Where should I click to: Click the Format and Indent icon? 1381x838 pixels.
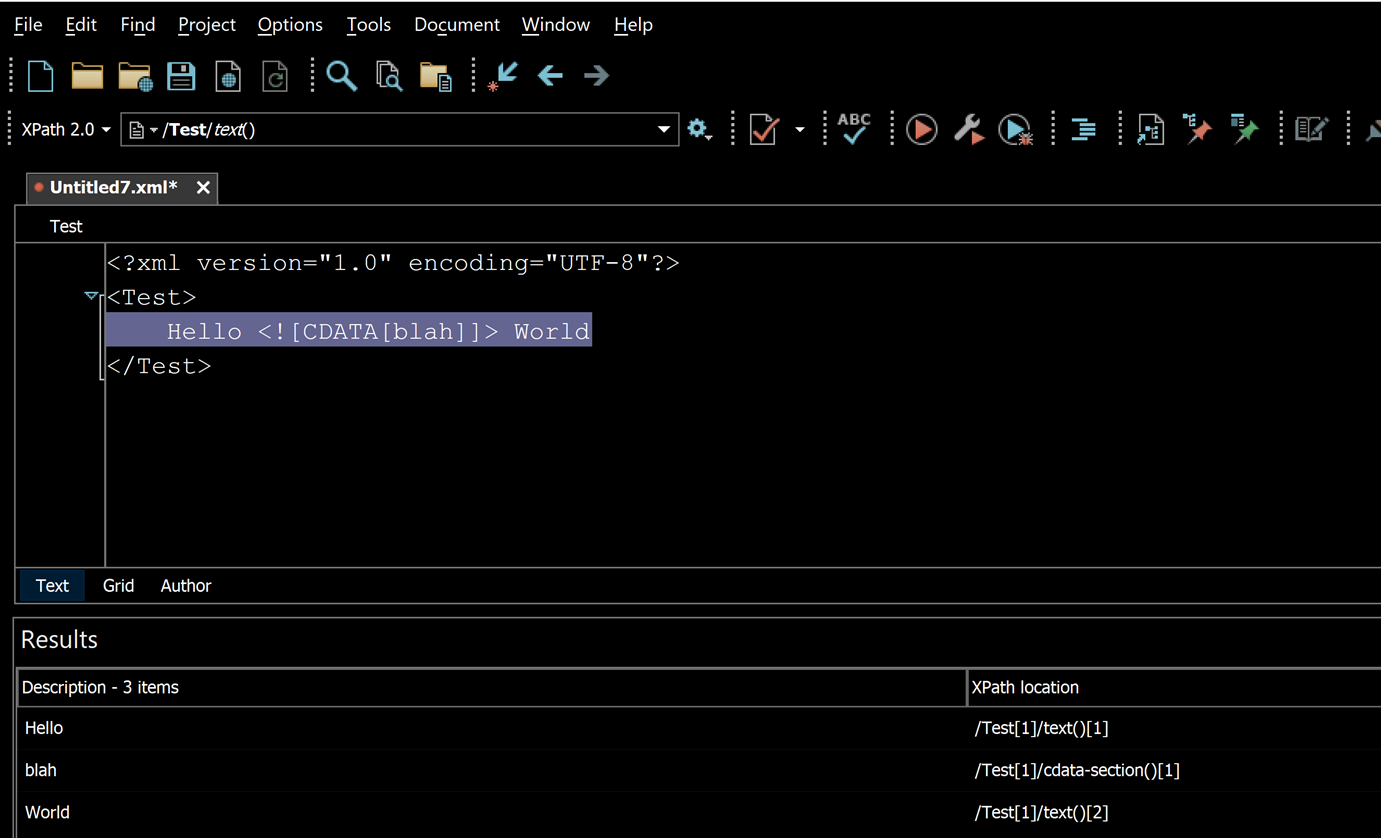pyautogui.click(x=1083, y=130)
